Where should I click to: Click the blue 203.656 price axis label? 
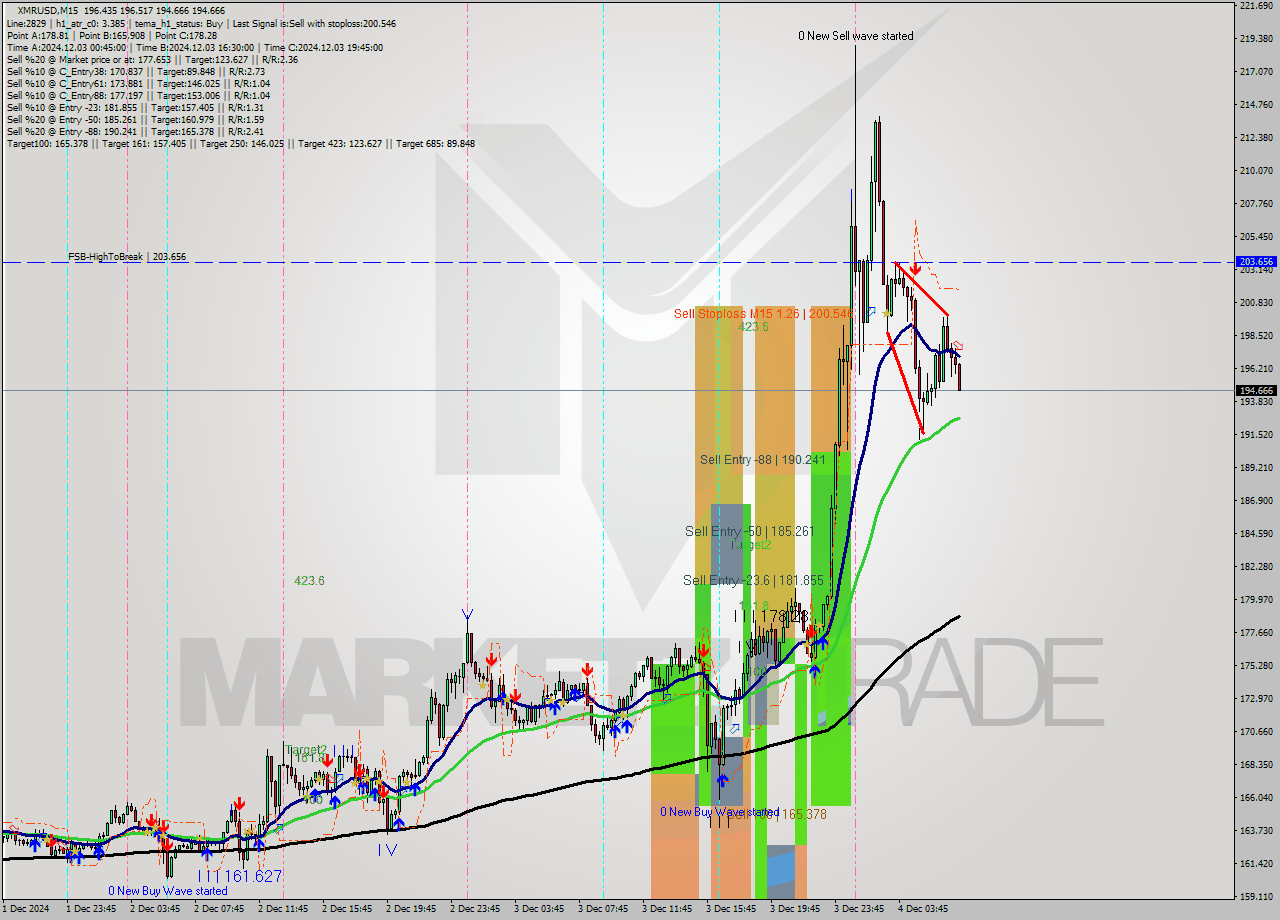[1257, 262]
